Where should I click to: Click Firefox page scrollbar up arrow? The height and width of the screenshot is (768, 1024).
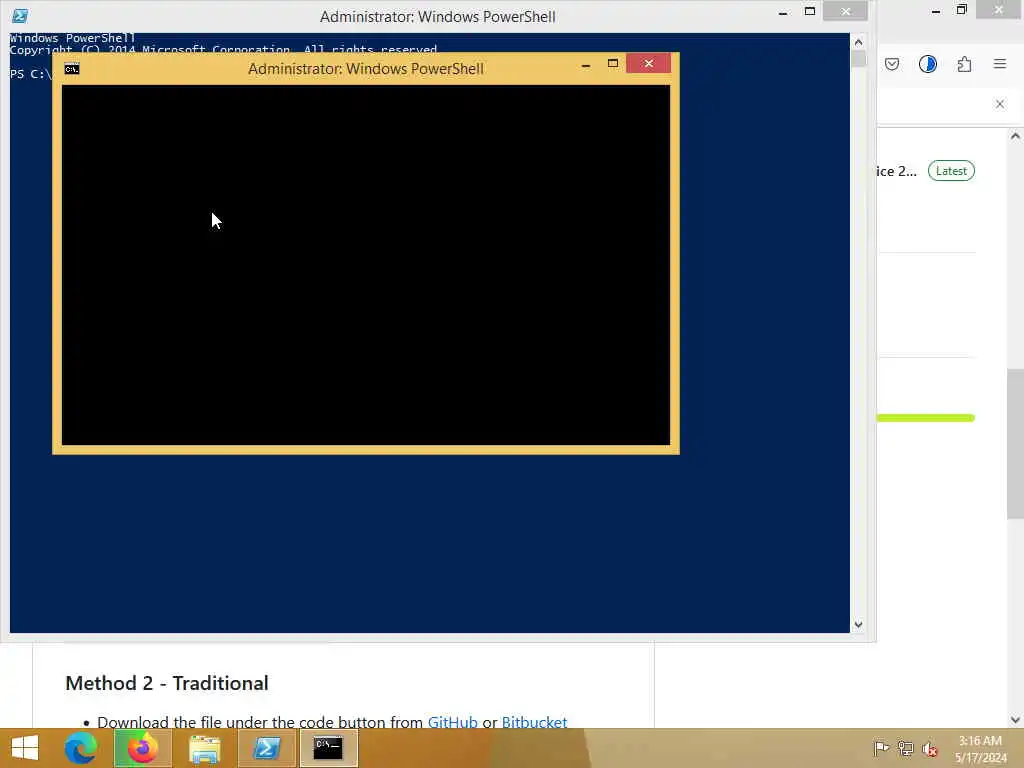[x=1015, y=136]
